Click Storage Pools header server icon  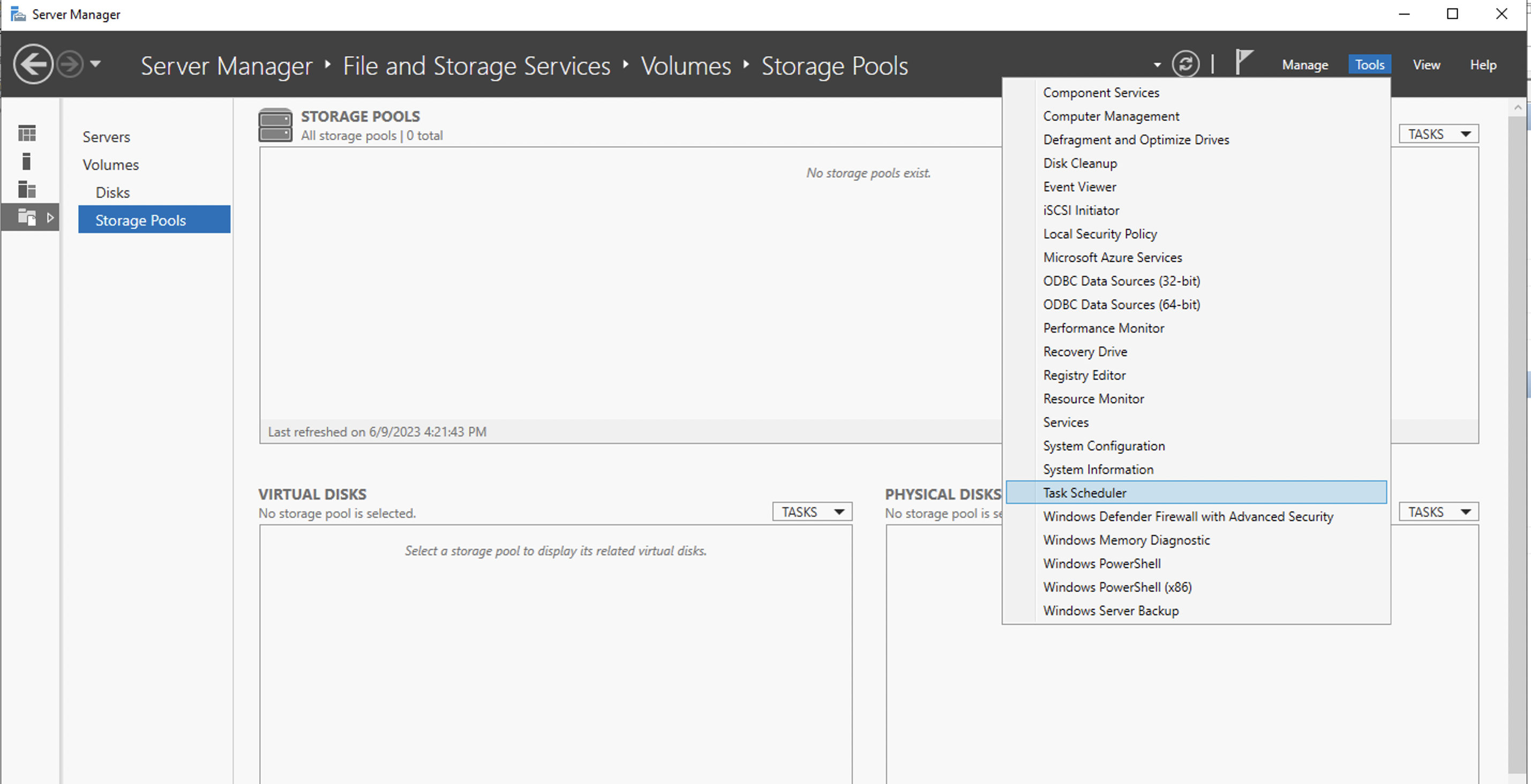275,125
